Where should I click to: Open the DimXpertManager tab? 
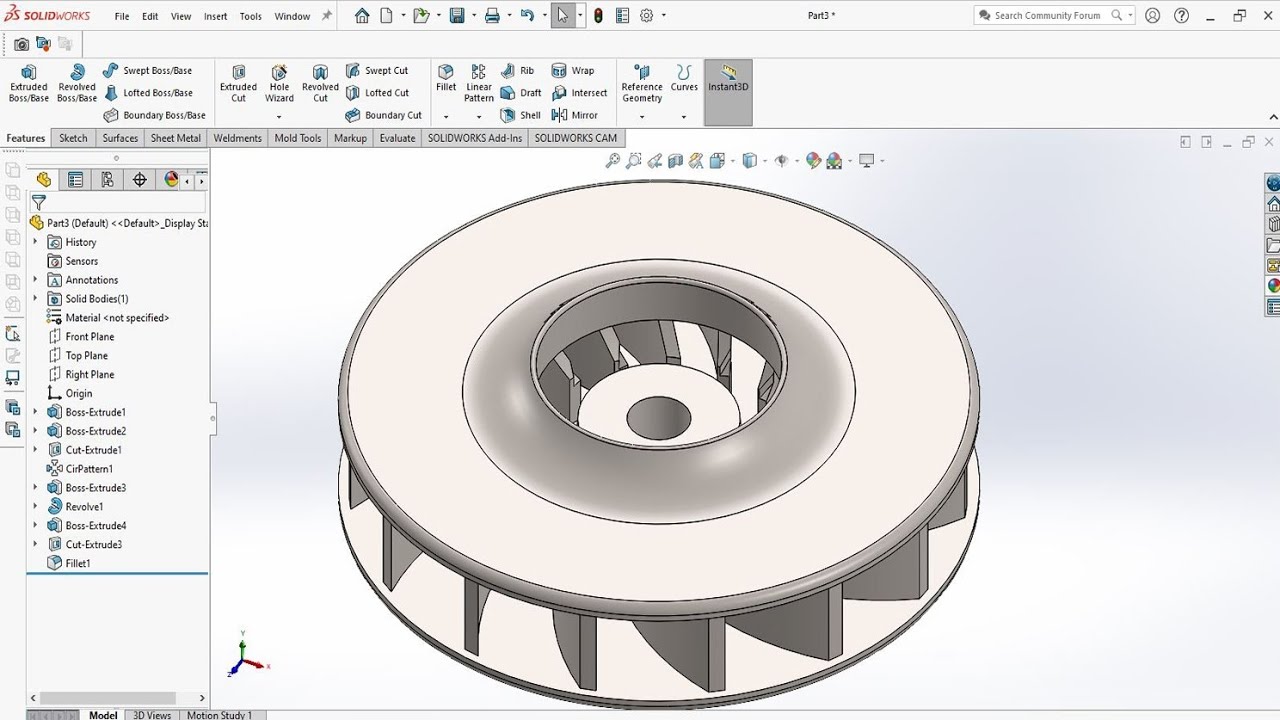(139, 180)
